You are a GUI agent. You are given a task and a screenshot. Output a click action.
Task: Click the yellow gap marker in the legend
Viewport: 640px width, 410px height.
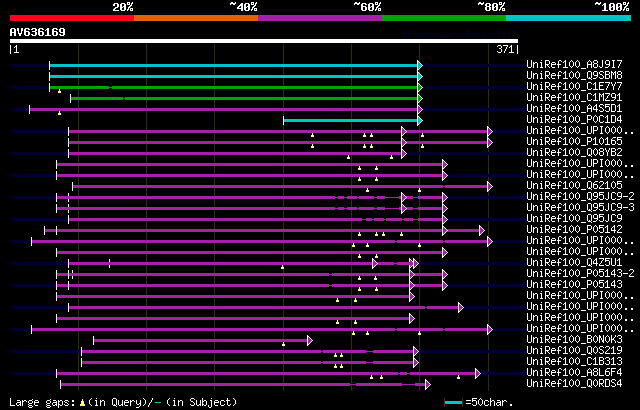82,403
